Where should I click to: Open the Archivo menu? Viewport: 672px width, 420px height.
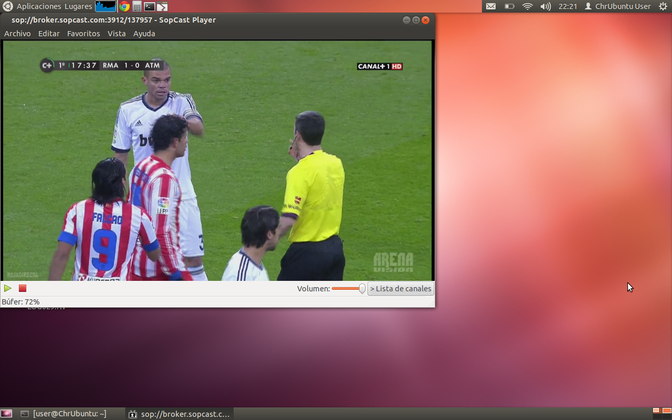tap(17, 34)
